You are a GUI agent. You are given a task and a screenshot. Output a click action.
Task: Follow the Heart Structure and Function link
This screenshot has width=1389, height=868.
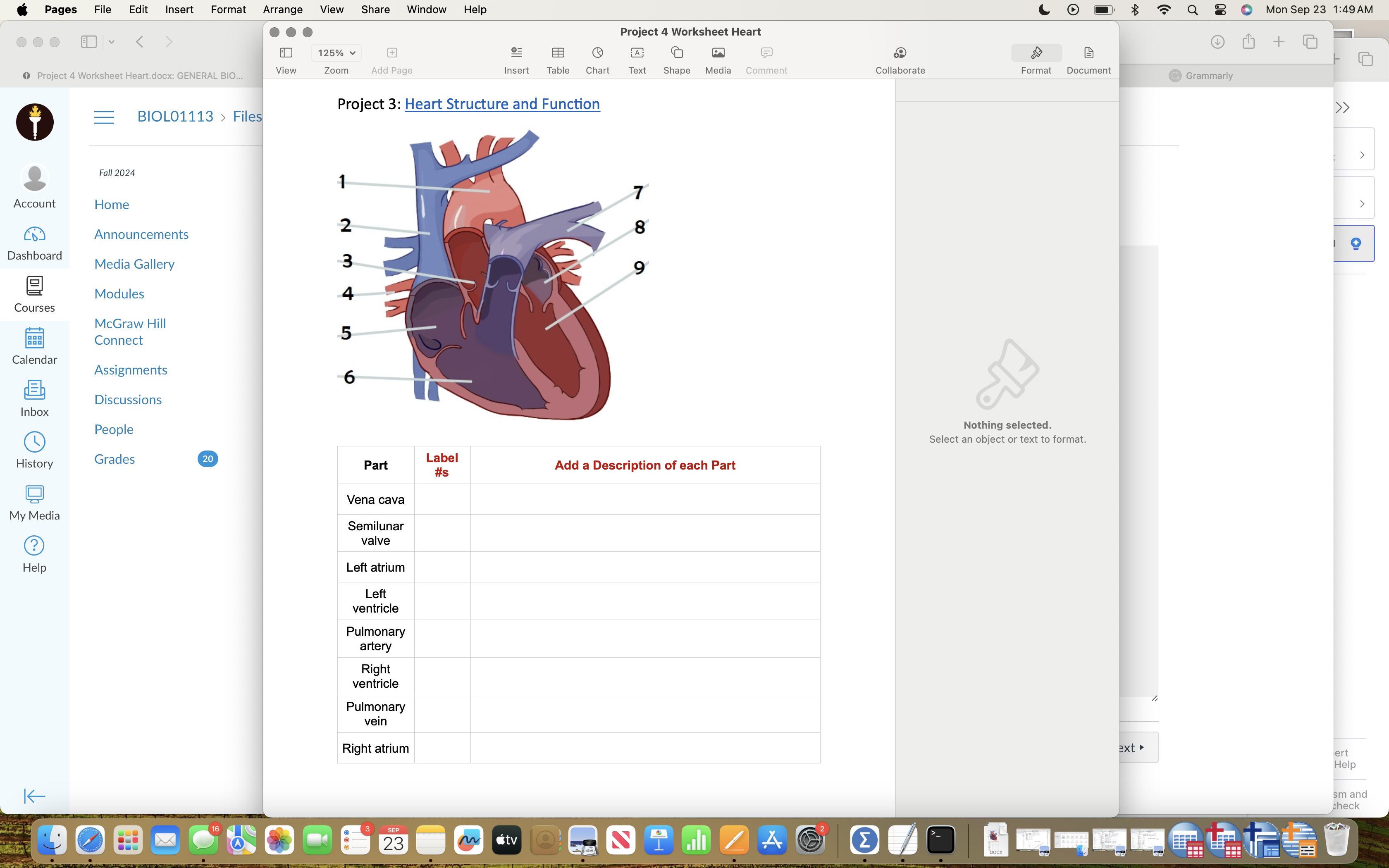tap(502, 104)
